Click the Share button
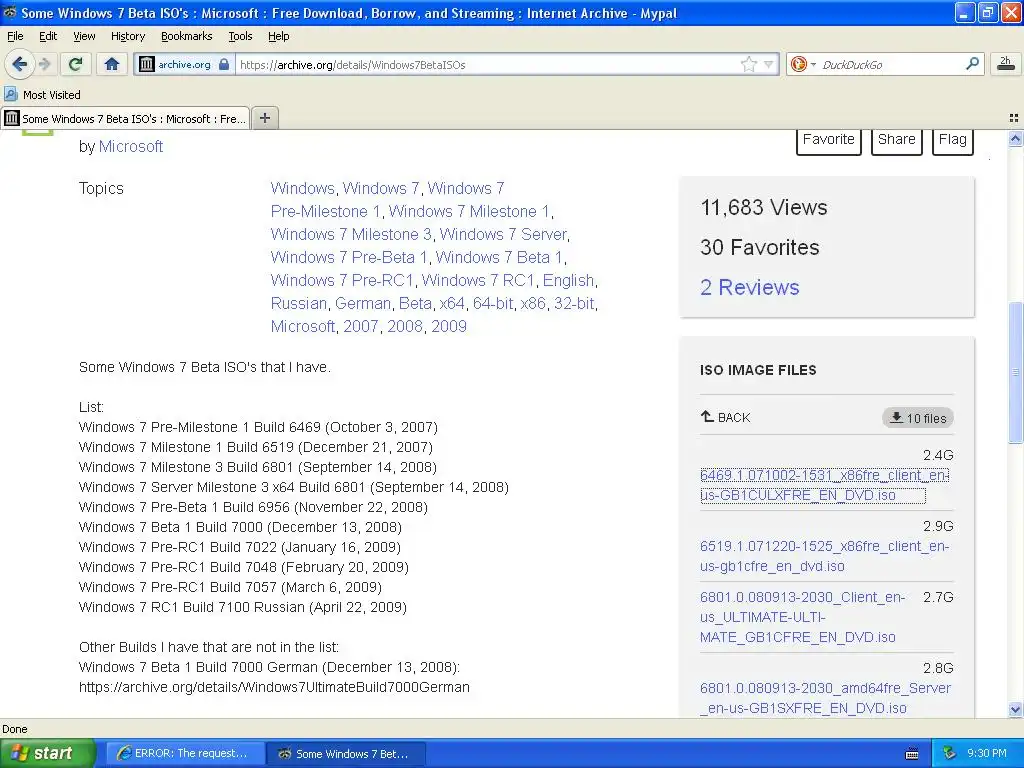 [897, 140]
